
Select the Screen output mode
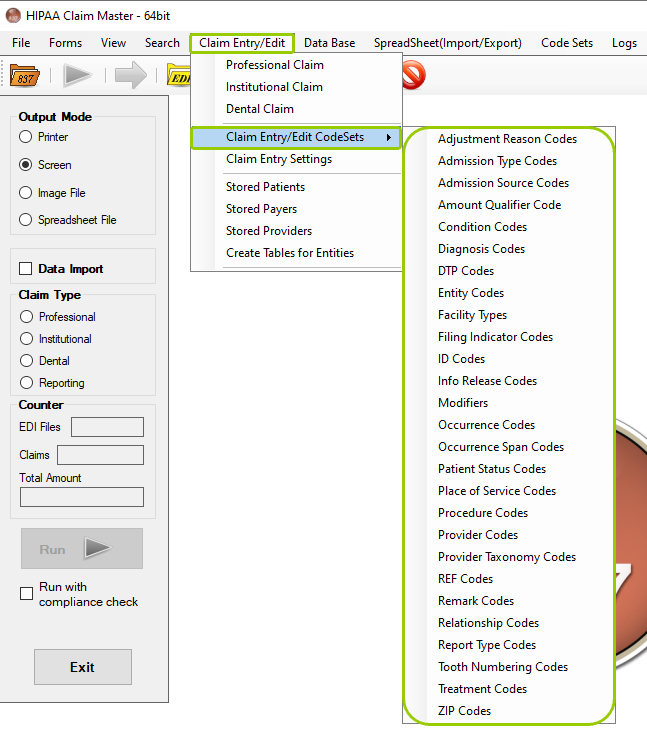coord(26,165)
